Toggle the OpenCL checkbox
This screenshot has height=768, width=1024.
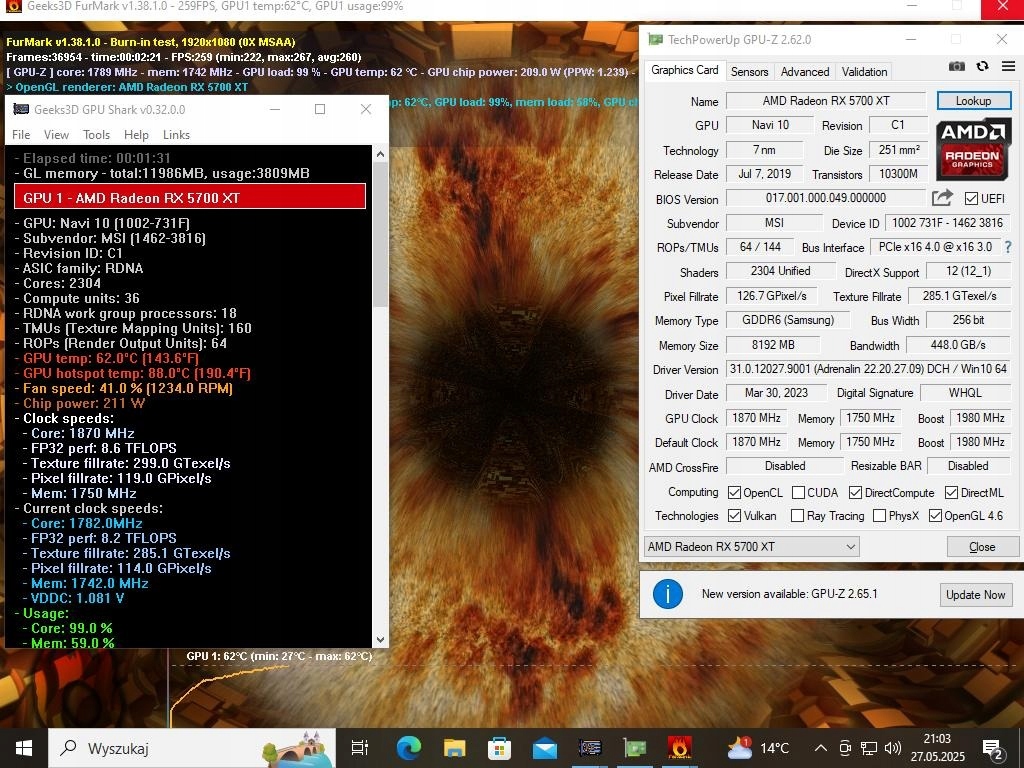pos(734,492)
